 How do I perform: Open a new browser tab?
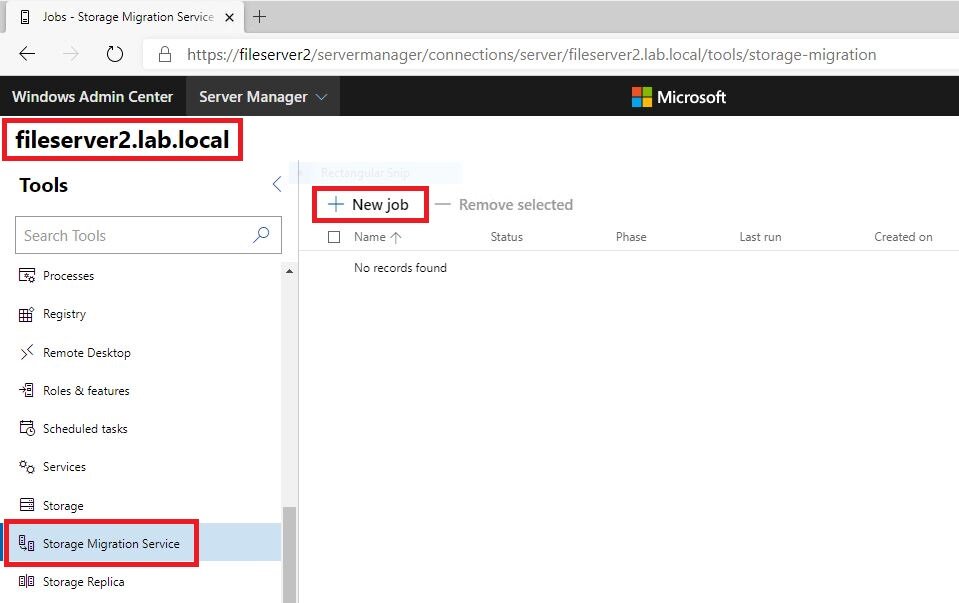259,17
